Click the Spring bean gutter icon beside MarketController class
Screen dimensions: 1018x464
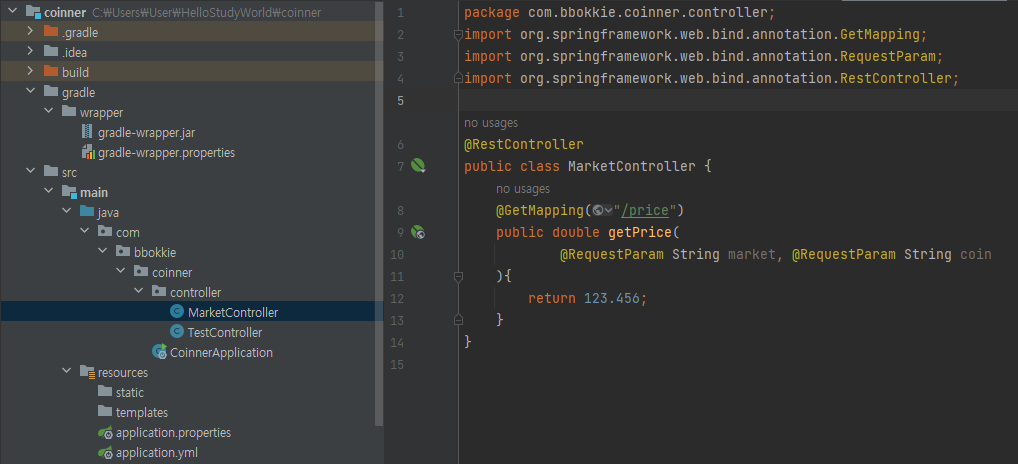[418, 165]
